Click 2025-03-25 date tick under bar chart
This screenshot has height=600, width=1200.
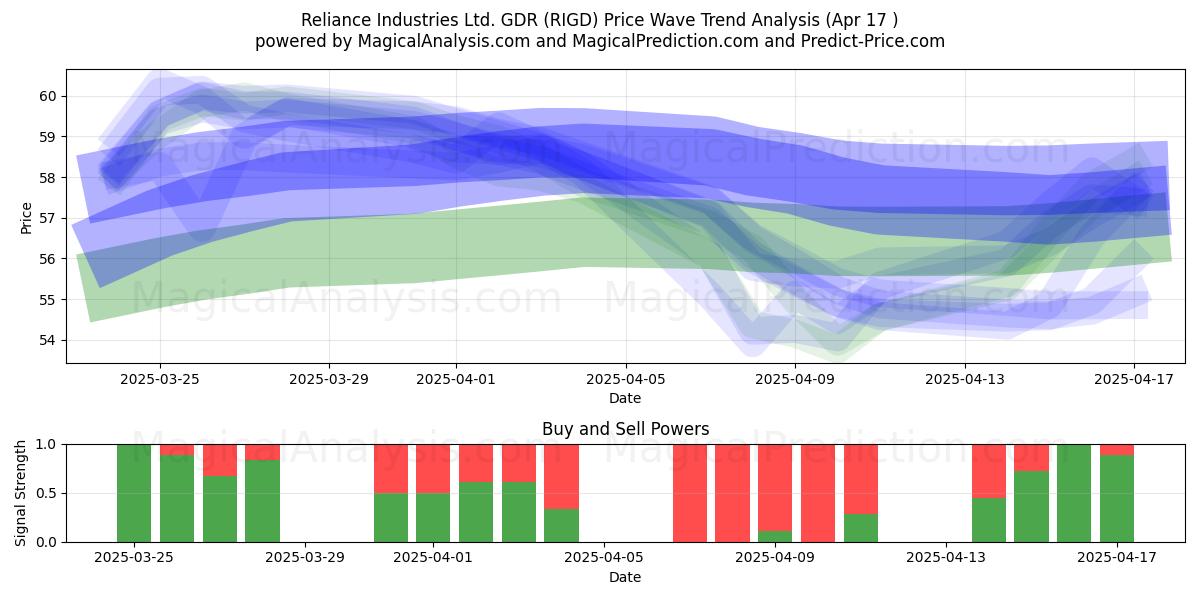(134, 558)
